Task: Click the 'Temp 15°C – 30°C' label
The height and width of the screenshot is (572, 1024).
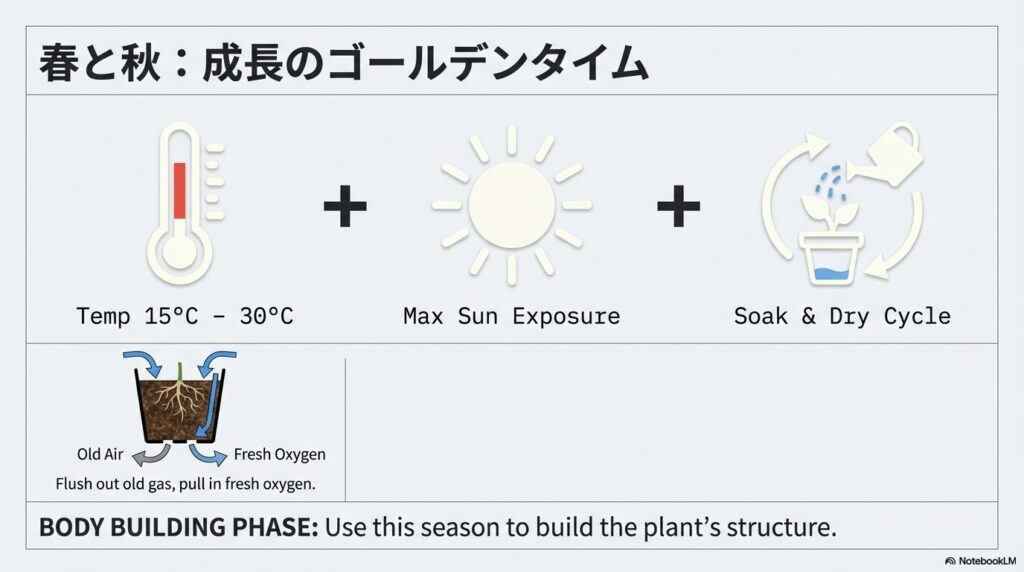Action: coord(185,317)
